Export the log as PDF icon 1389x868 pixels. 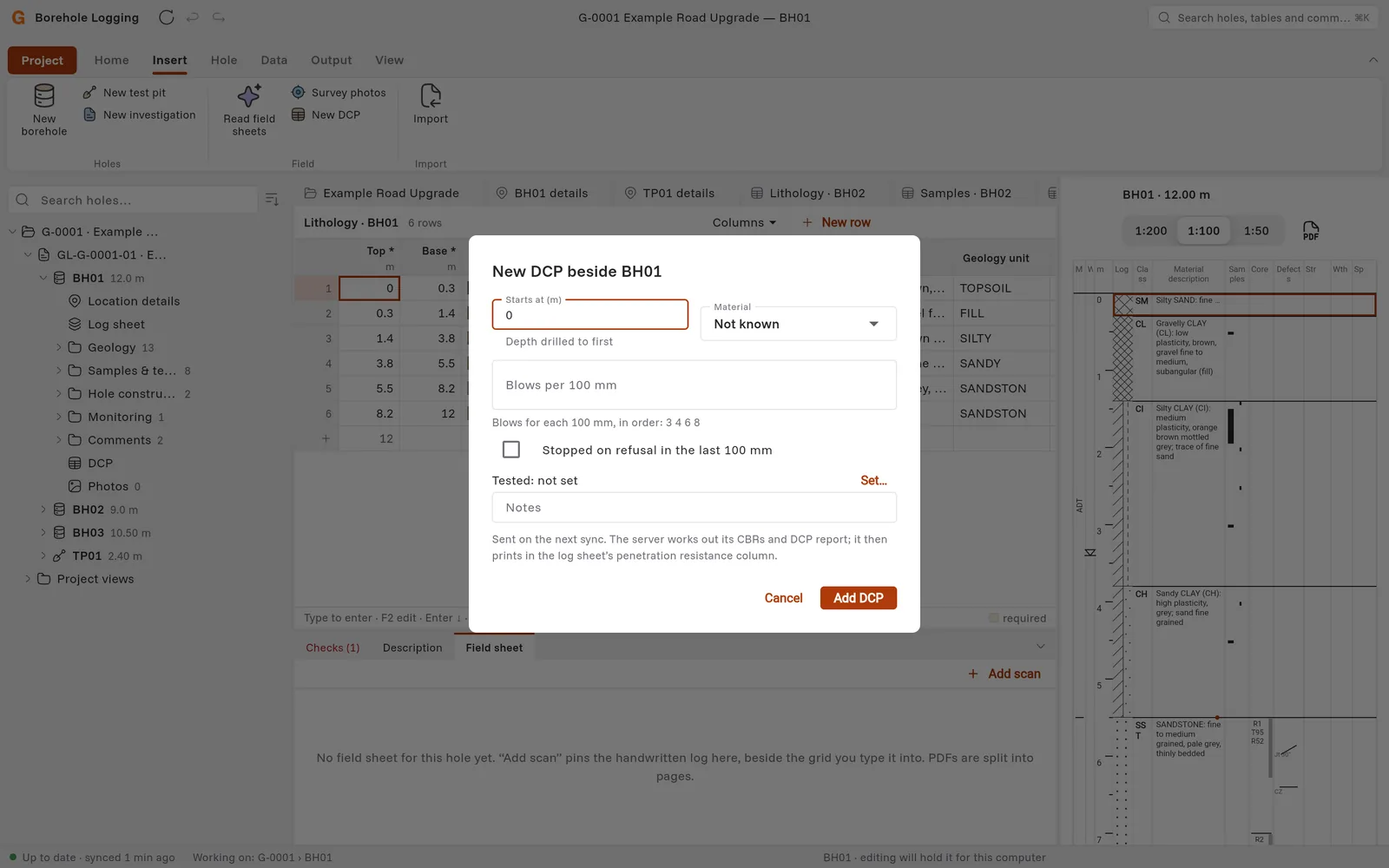click(1311, 231)
